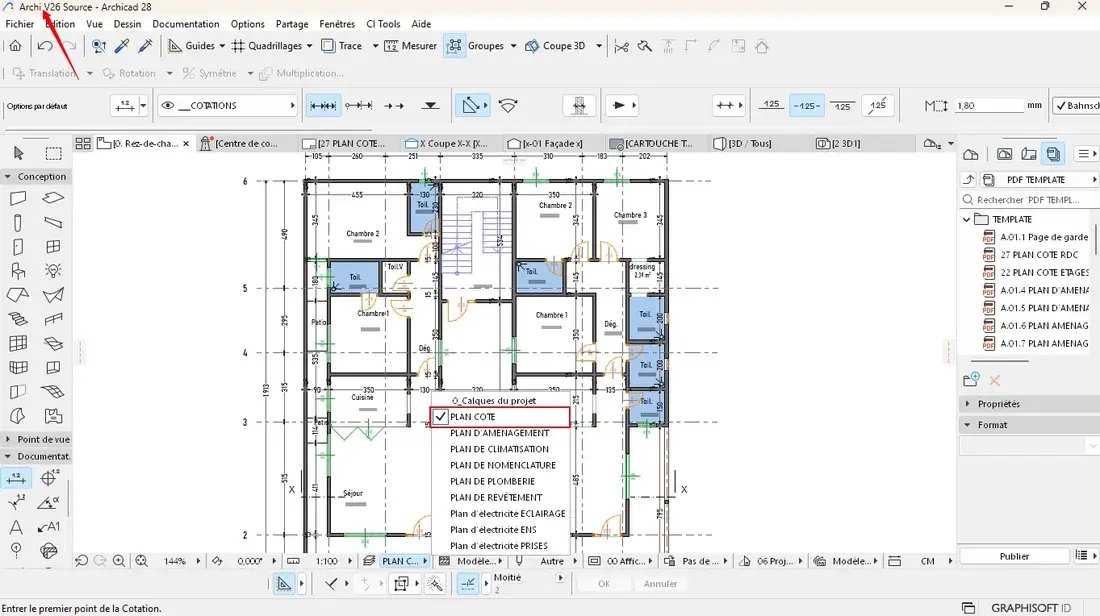
Task: Click GRAPHISOFT ID in status bar
Action: pyautogui.click(x=1031, y=608)
